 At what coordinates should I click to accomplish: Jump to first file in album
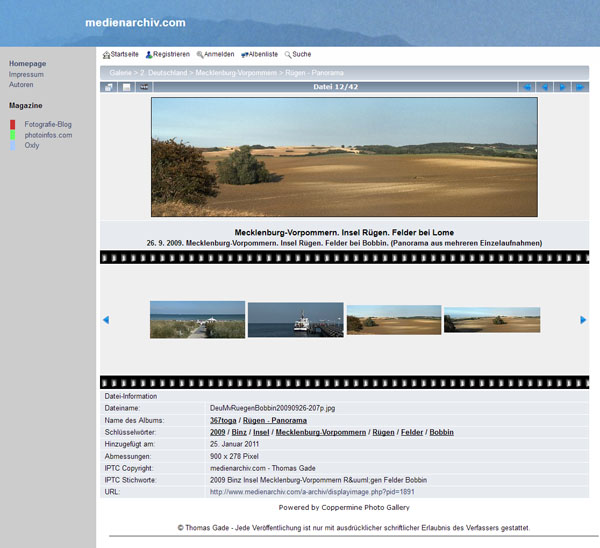click(x=526, y=87)
